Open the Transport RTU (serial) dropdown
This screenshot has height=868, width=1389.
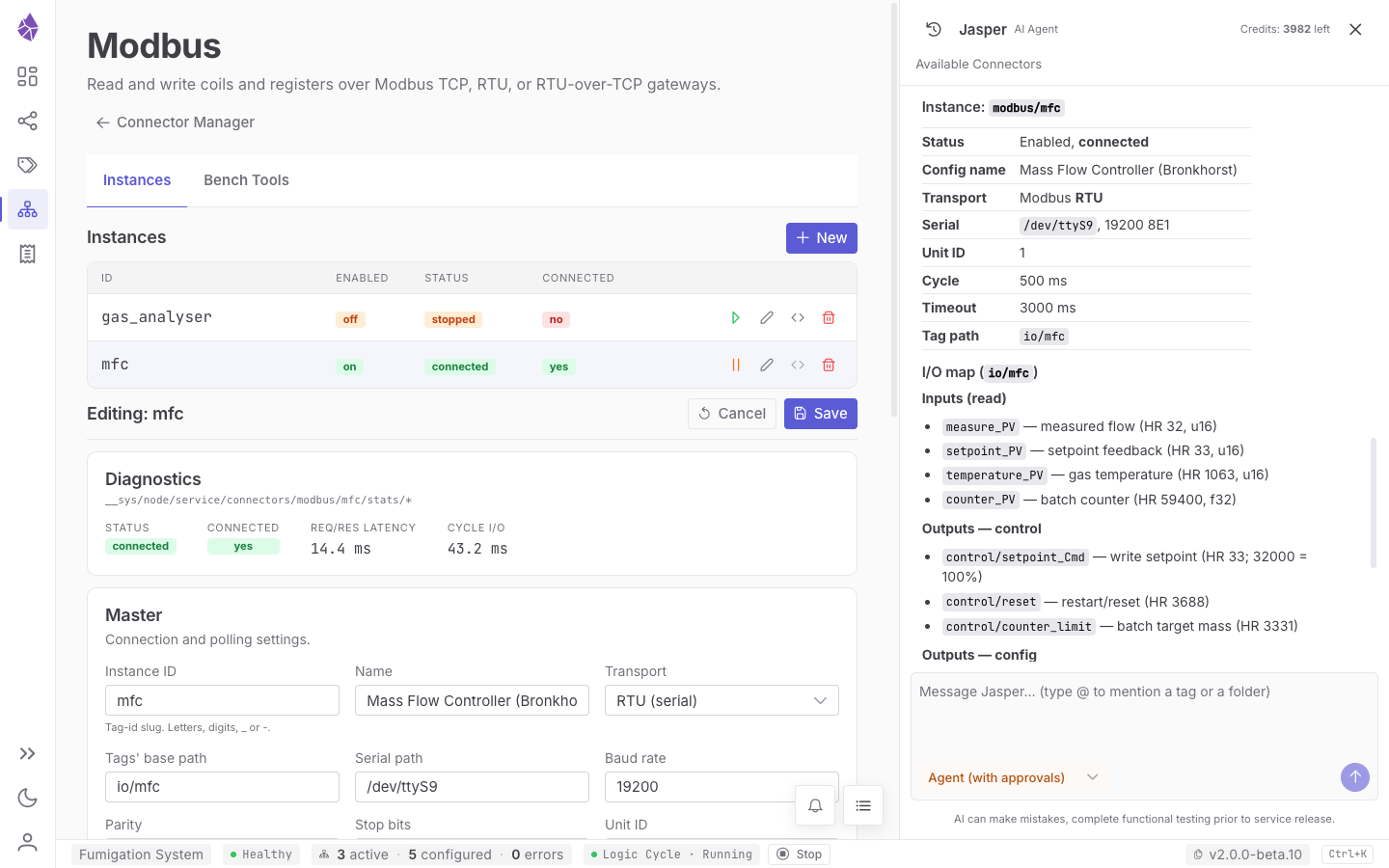click(722, 700)
